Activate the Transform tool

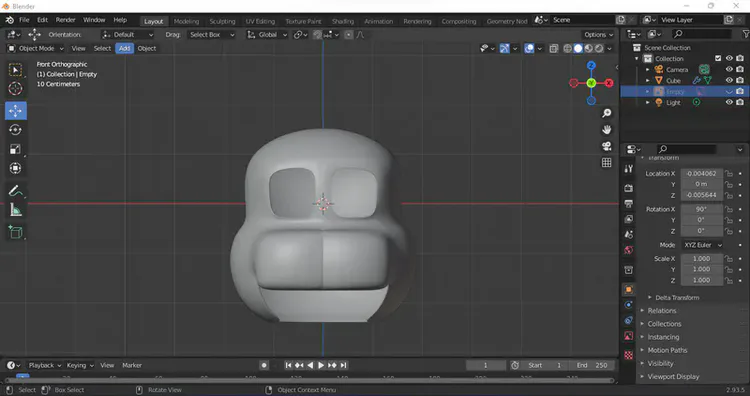(15, 168)
